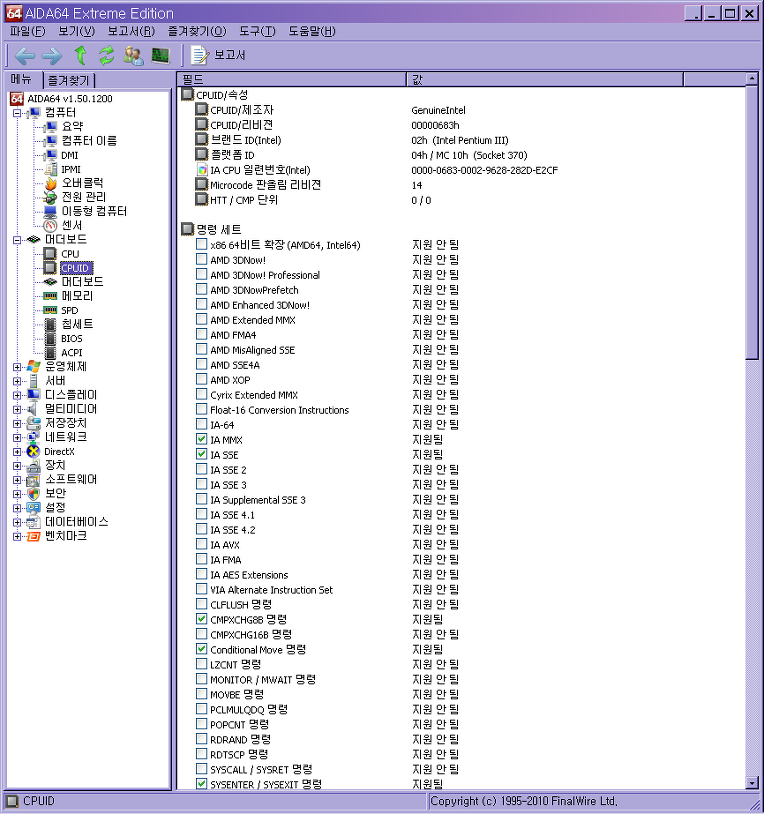The height and width of the screenshot is (814, 764).
Task: Expand the 서버 tree node
Action: (x=17, y=381)
